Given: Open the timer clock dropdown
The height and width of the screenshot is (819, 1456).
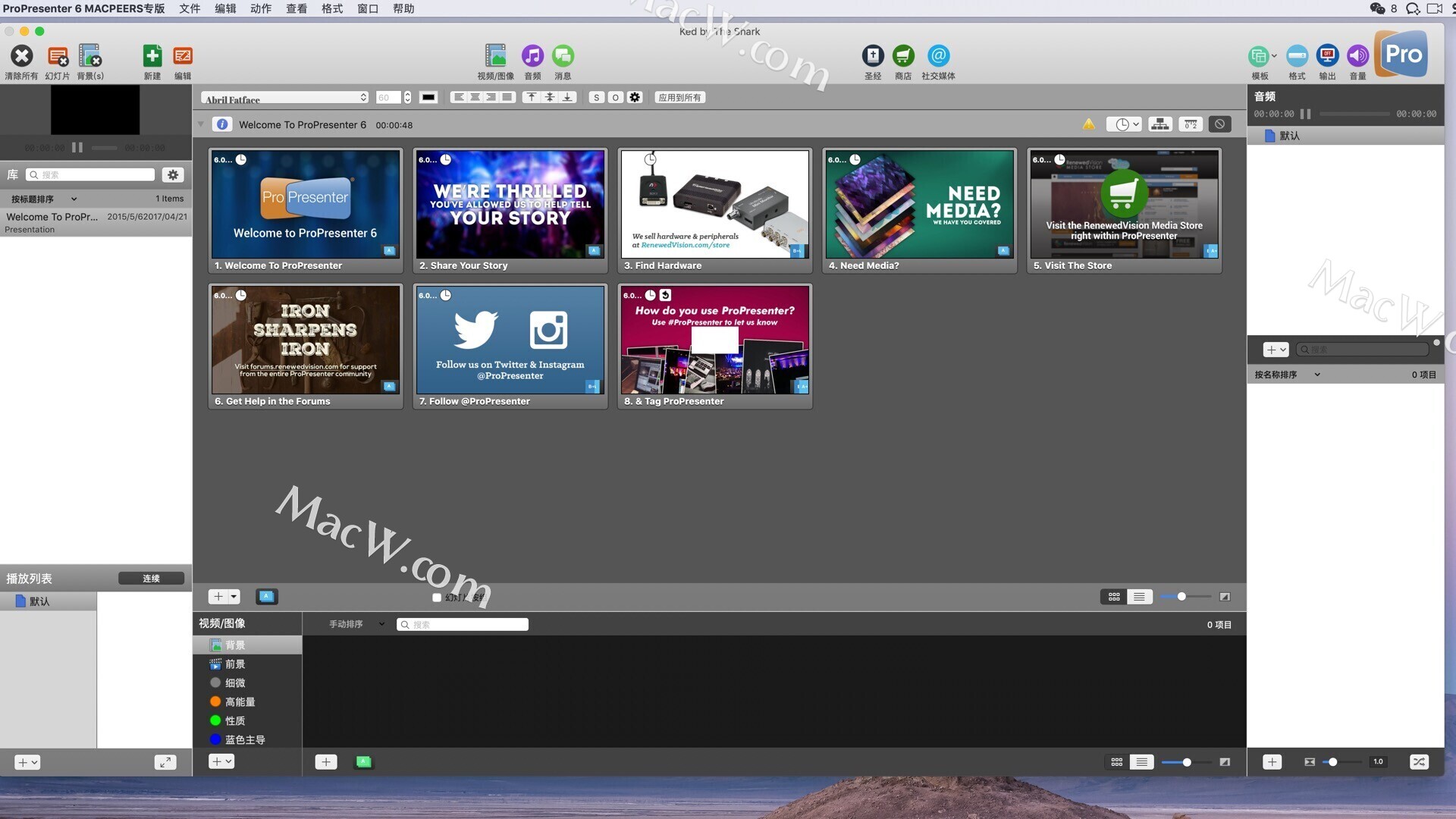Looking at the screenshot, I should point(1124,124).
